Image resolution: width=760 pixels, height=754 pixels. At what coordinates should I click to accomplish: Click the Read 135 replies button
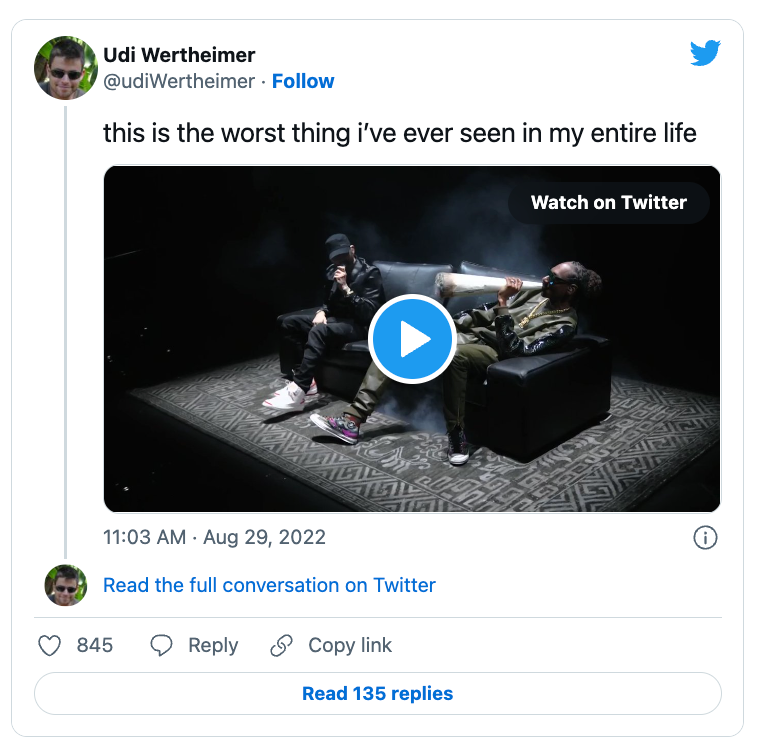tap(377, 693)
